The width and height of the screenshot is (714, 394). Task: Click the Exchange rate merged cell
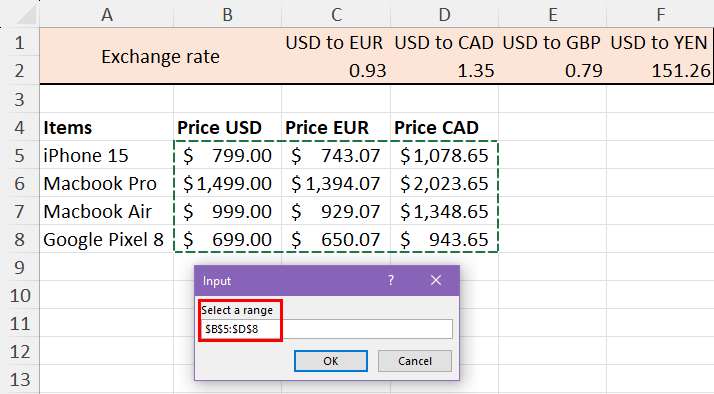point(161,56)
